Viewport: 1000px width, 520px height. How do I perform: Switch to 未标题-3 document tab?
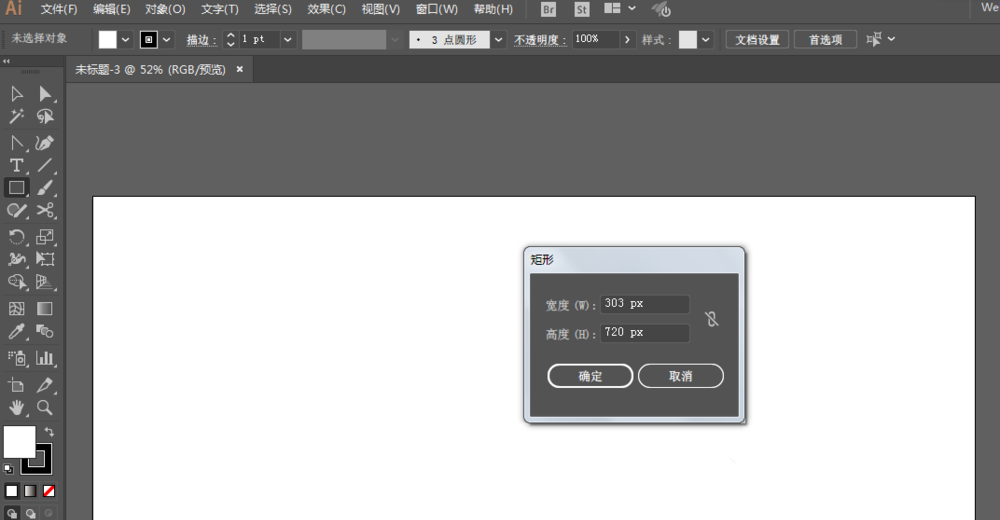coord(151,70)
